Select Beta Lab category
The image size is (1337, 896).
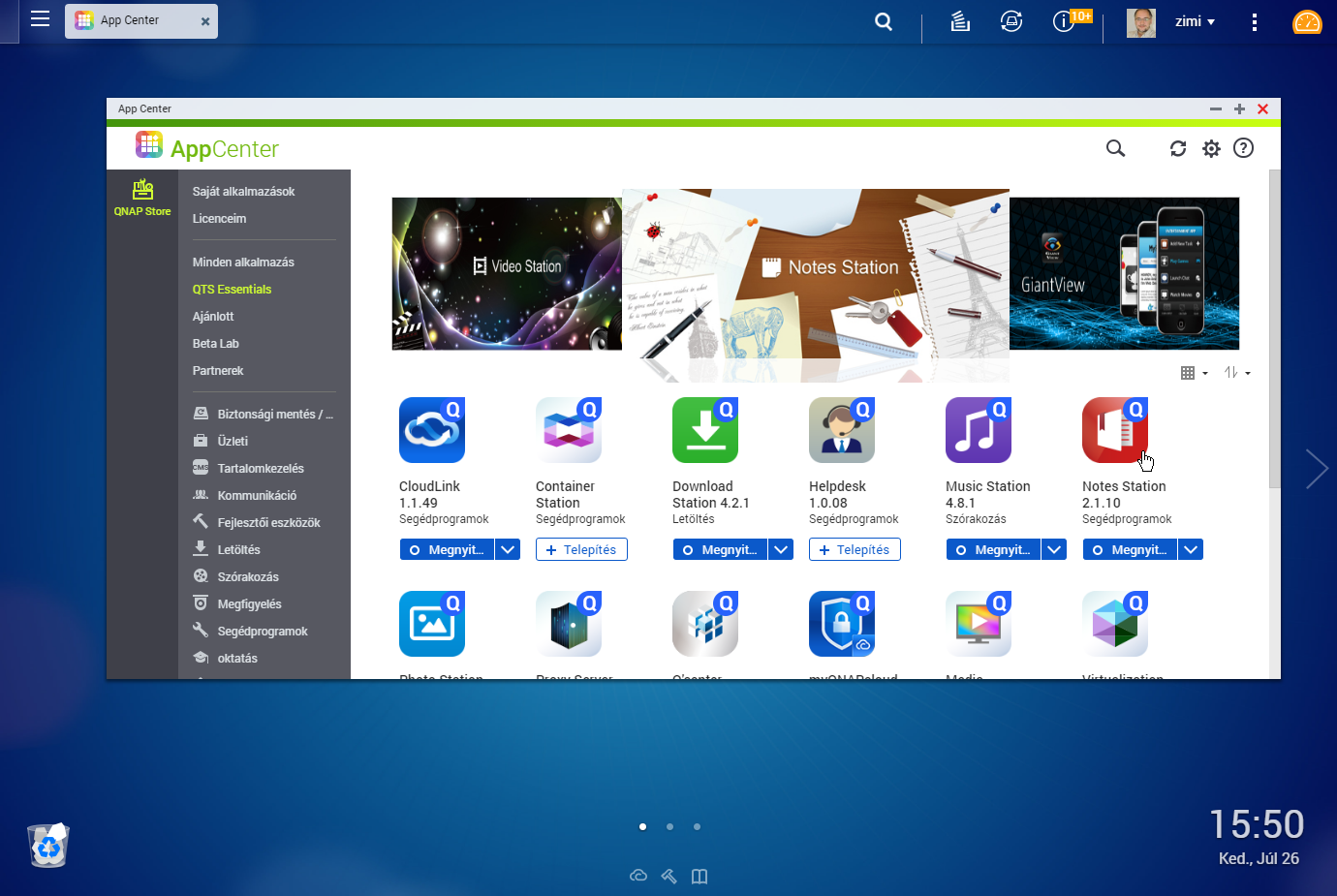click(x=215, y=344)
